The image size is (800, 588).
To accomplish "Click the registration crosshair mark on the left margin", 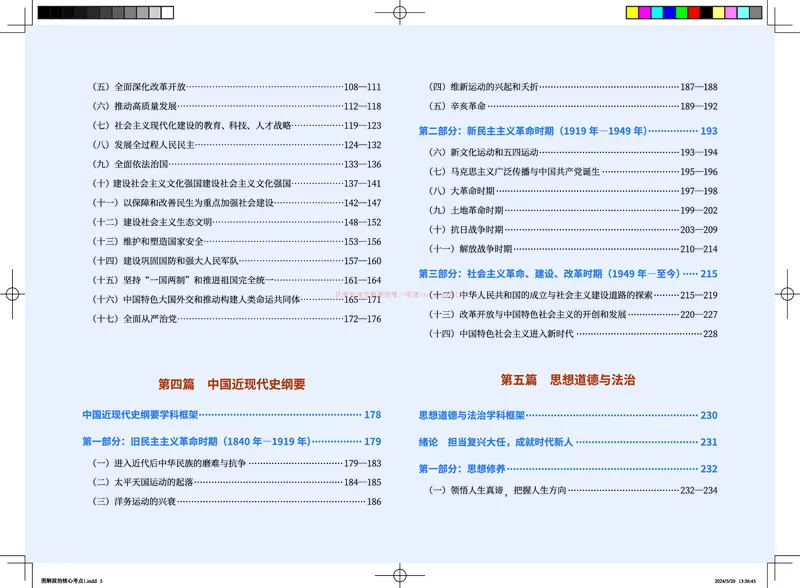I will click(12, 294).
